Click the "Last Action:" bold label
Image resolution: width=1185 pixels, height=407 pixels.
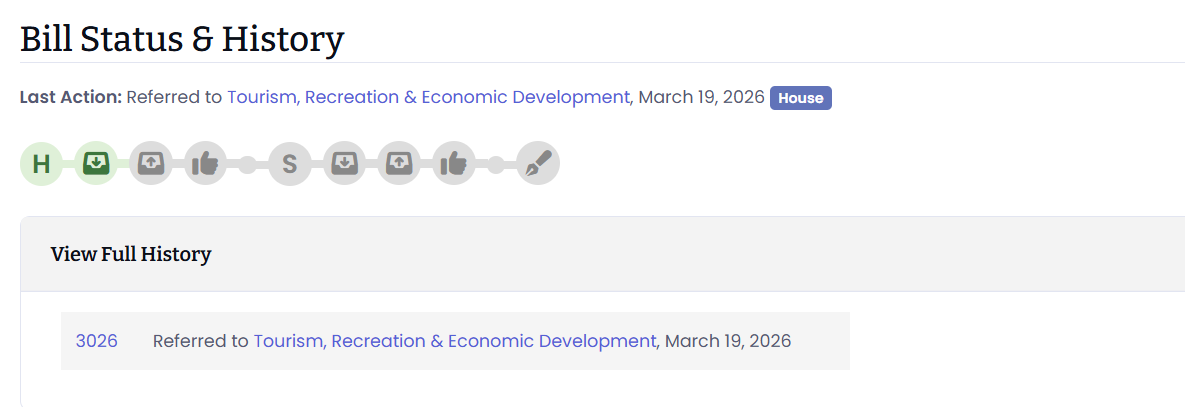(70, 97)
